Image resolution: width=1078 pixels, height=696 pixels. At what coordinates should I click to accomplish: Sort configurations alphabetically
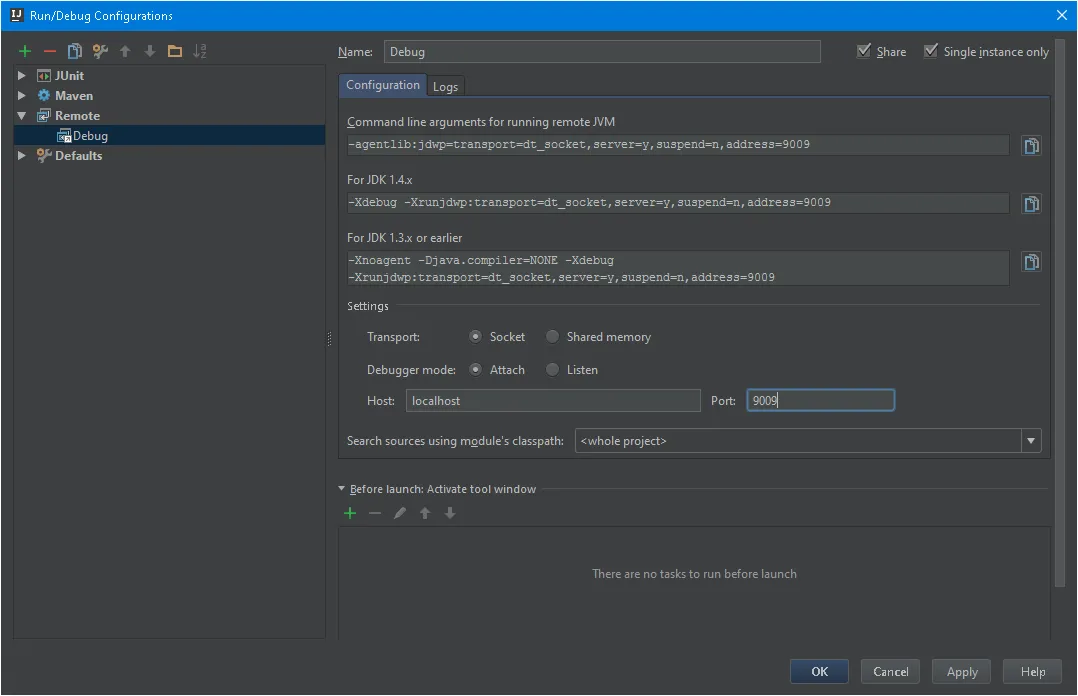point(199,51)
